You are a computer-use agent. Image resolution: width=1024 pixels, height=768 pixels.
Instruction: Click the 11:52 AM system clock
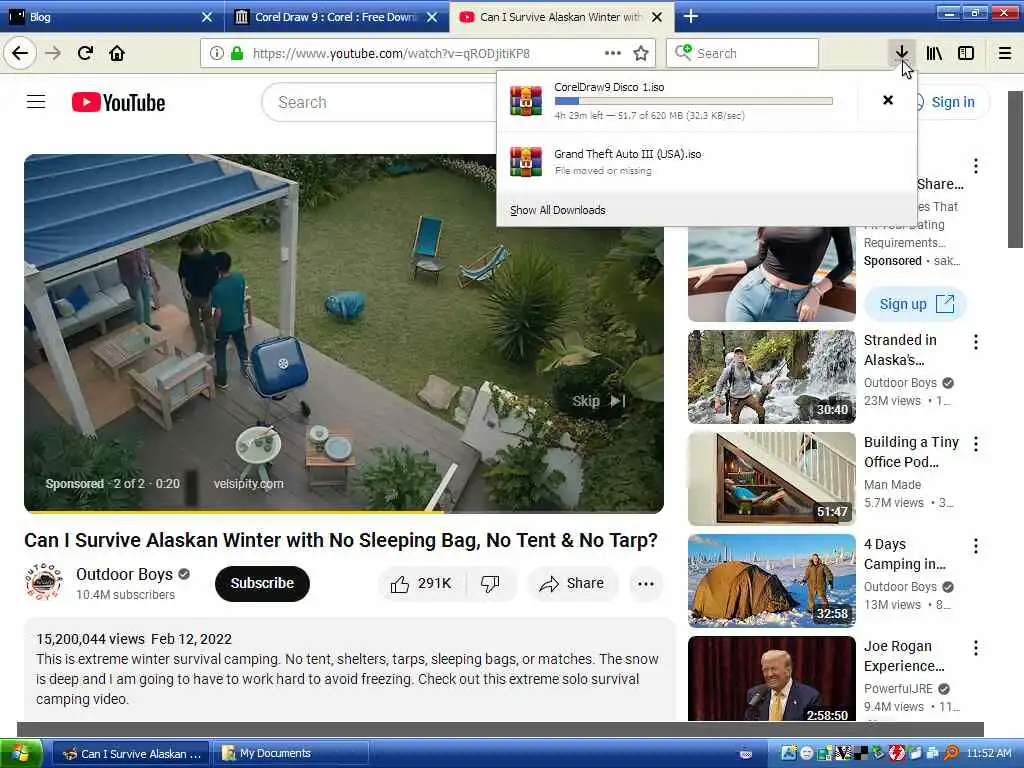click(x=988, y=754)
